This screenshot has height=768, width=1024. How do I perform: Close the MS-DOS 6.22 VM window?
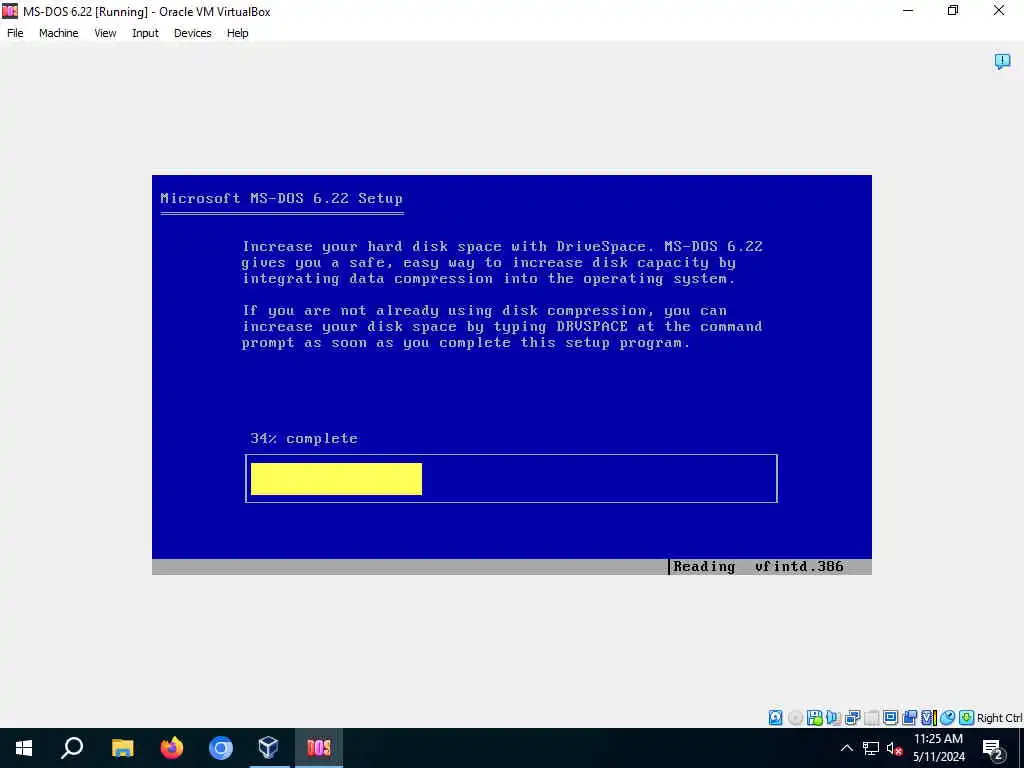[999, 11]
